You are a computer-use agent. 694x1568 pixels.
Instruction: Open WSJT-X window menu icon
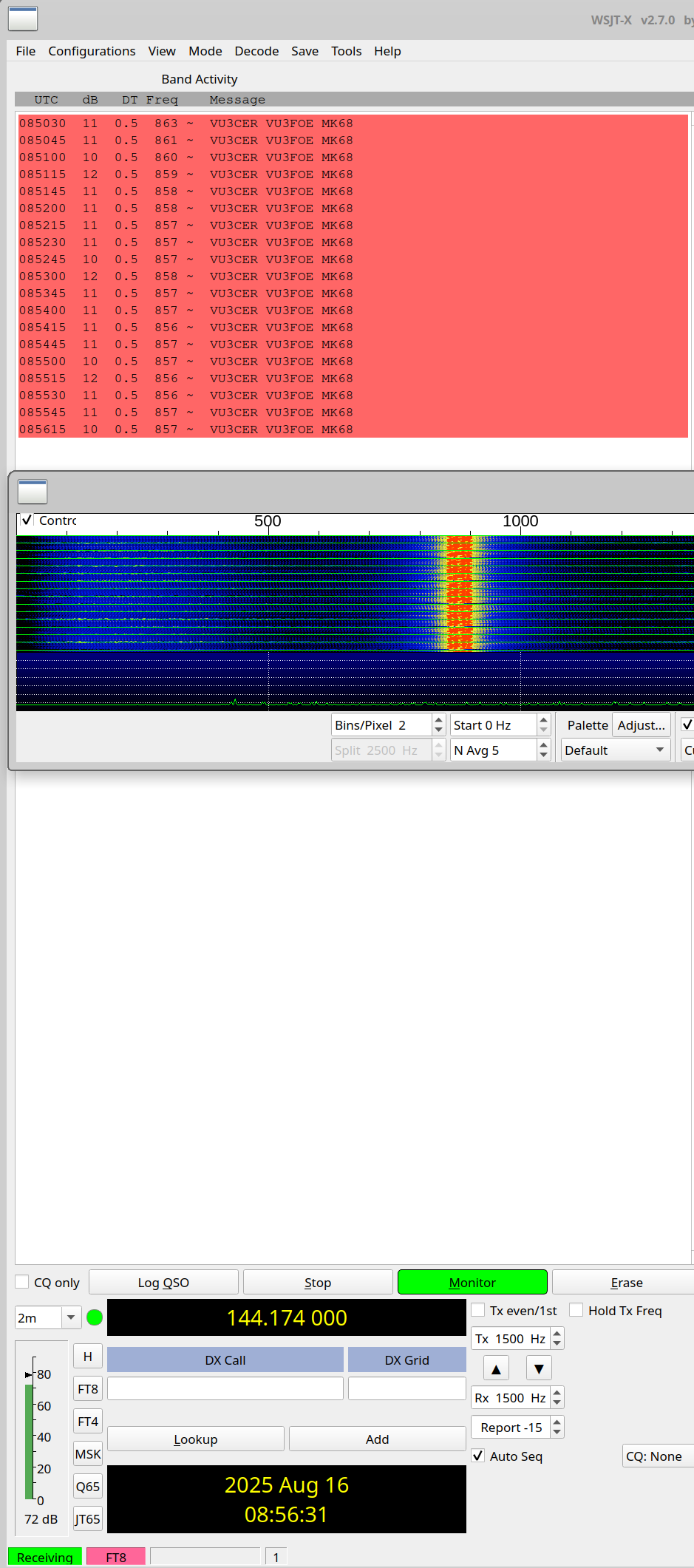[23, 18]
